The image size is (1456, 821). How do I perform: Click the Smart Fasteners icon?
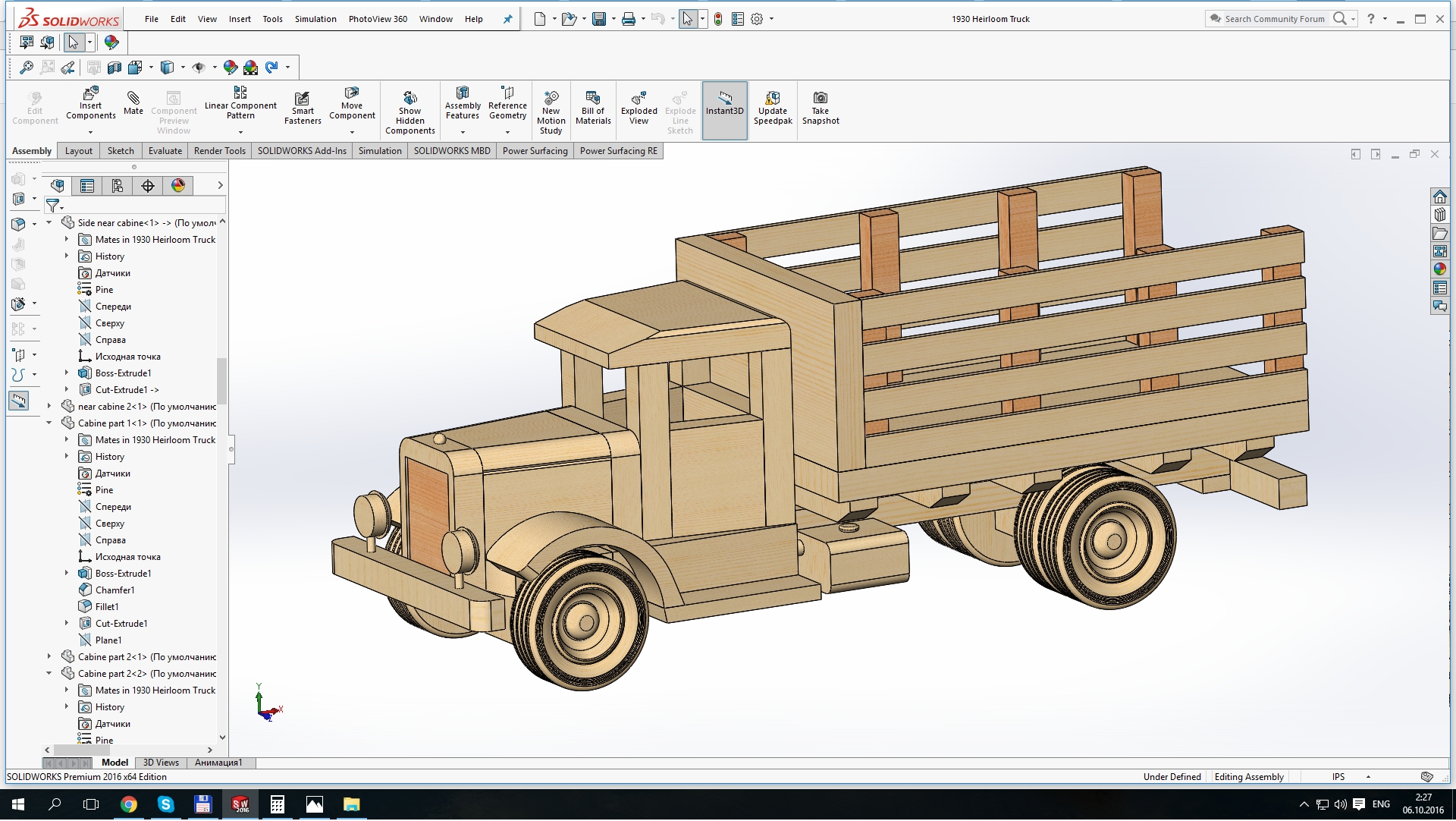point(302,99)
